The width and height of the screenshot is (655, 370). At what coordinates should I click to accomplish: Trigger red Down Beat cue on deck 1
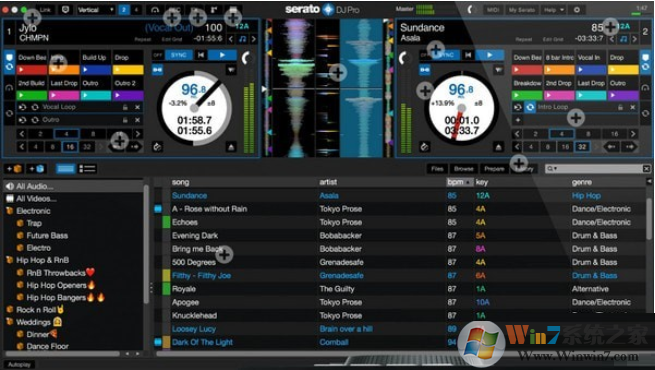click(x=32, y=70)
